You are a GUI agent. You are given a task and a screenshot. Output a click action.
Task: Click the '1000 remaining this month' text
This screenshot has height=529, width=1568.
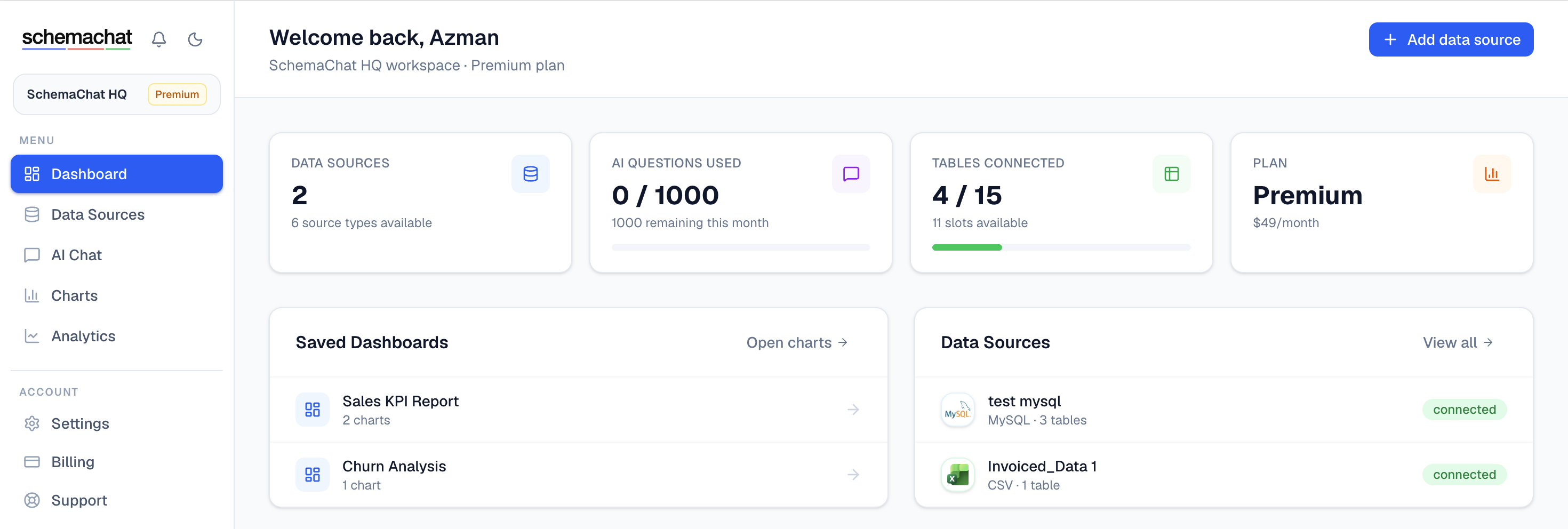click(690, 223)
